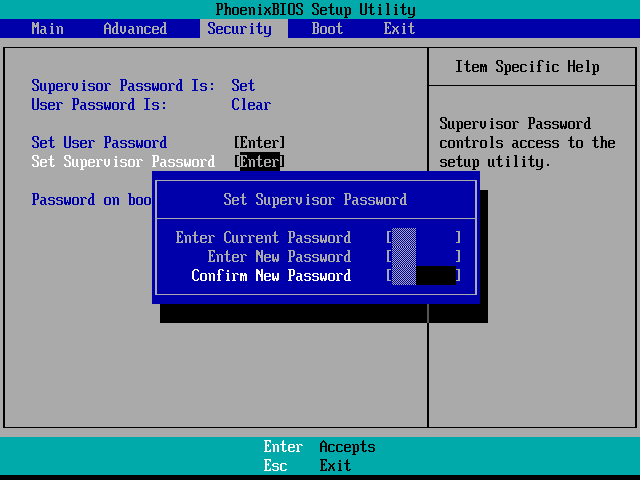Image resolution: width=640 pixels, height=480 pixels.
Task: Click the Enter New Password field
Action: [424, 257]
